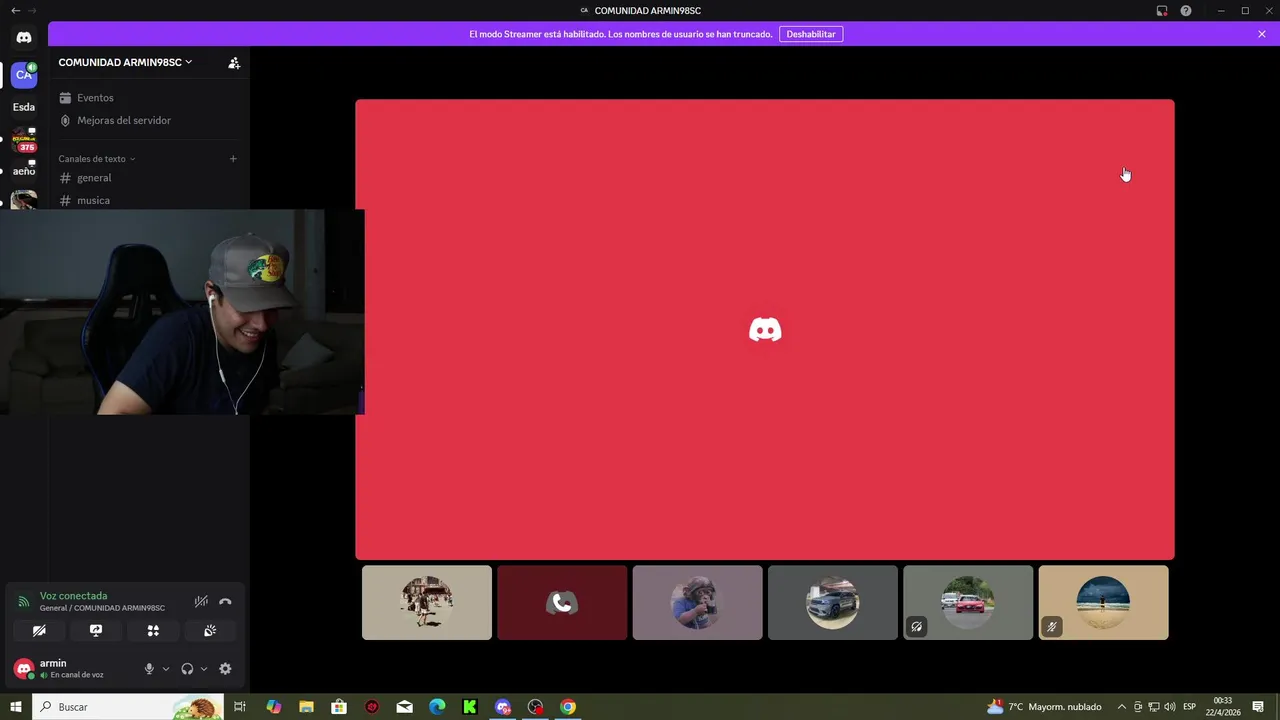Open the COMUNIDAD ARMIN98SC server dropdown
The image size is (1280, 720).
[125, 62]
